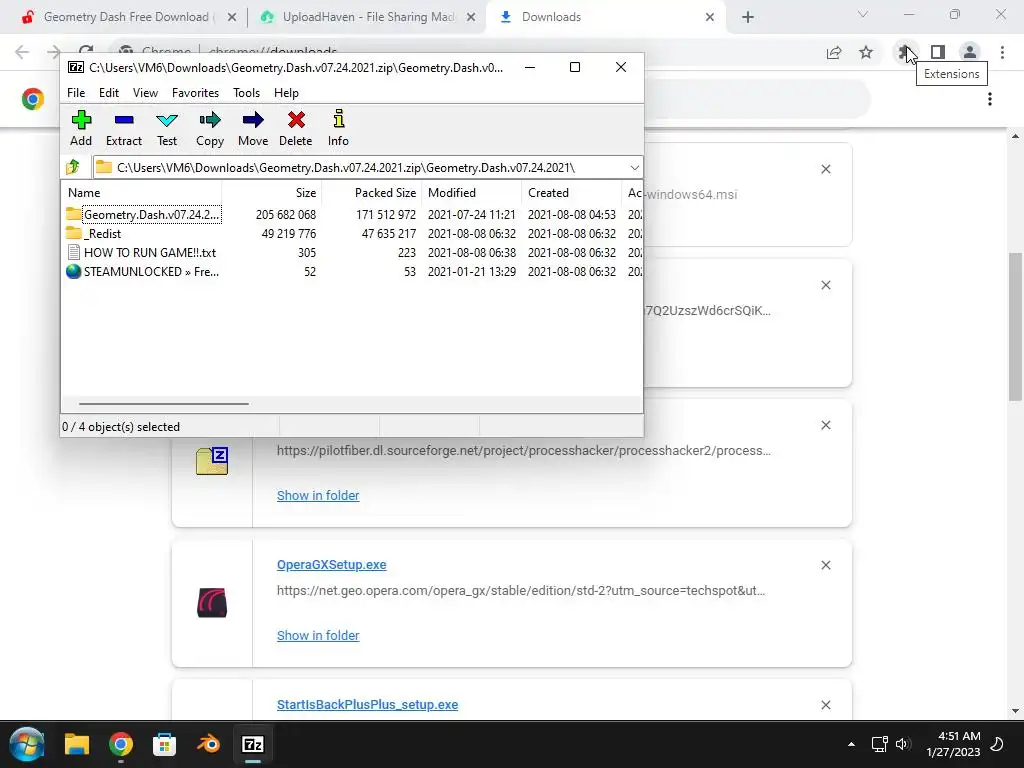Open the Edit menu in 7-Zip
Viewport: 1024px width, 768px height.
[x=108, y=93]
